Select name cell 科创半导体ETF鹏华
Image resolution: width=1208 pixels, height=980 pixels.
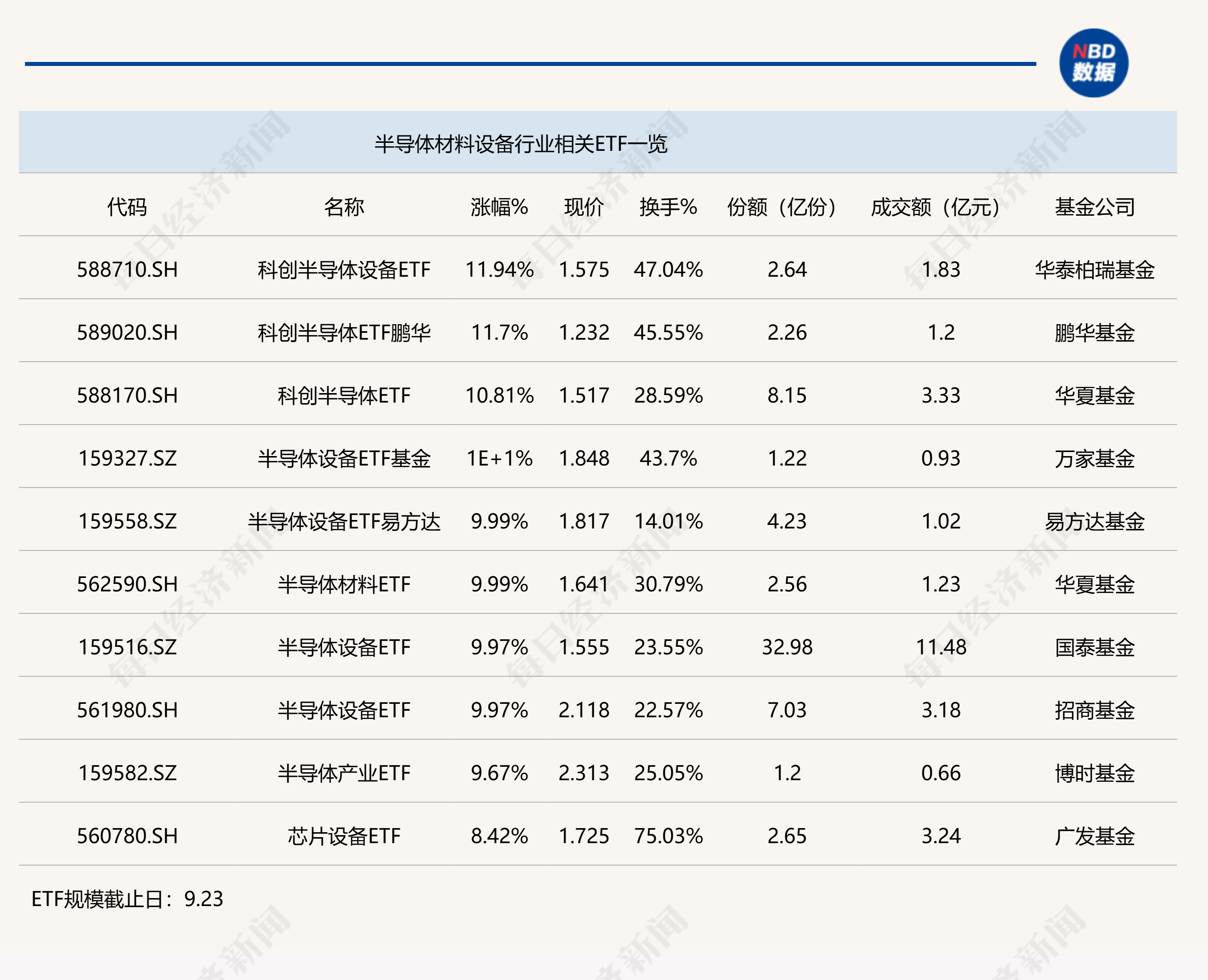pyautogui.click(x=344, y=333)
